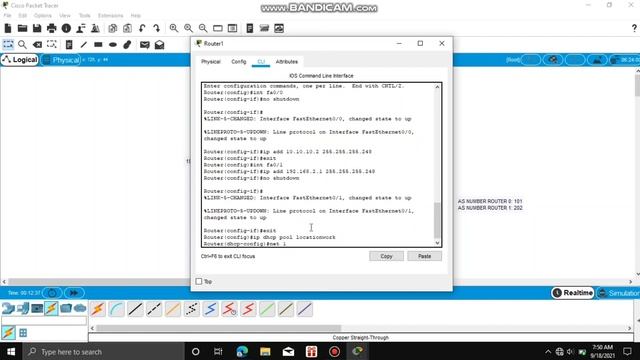
Task: Open the Mail app from taskbar
Action: tap(288, 351)
